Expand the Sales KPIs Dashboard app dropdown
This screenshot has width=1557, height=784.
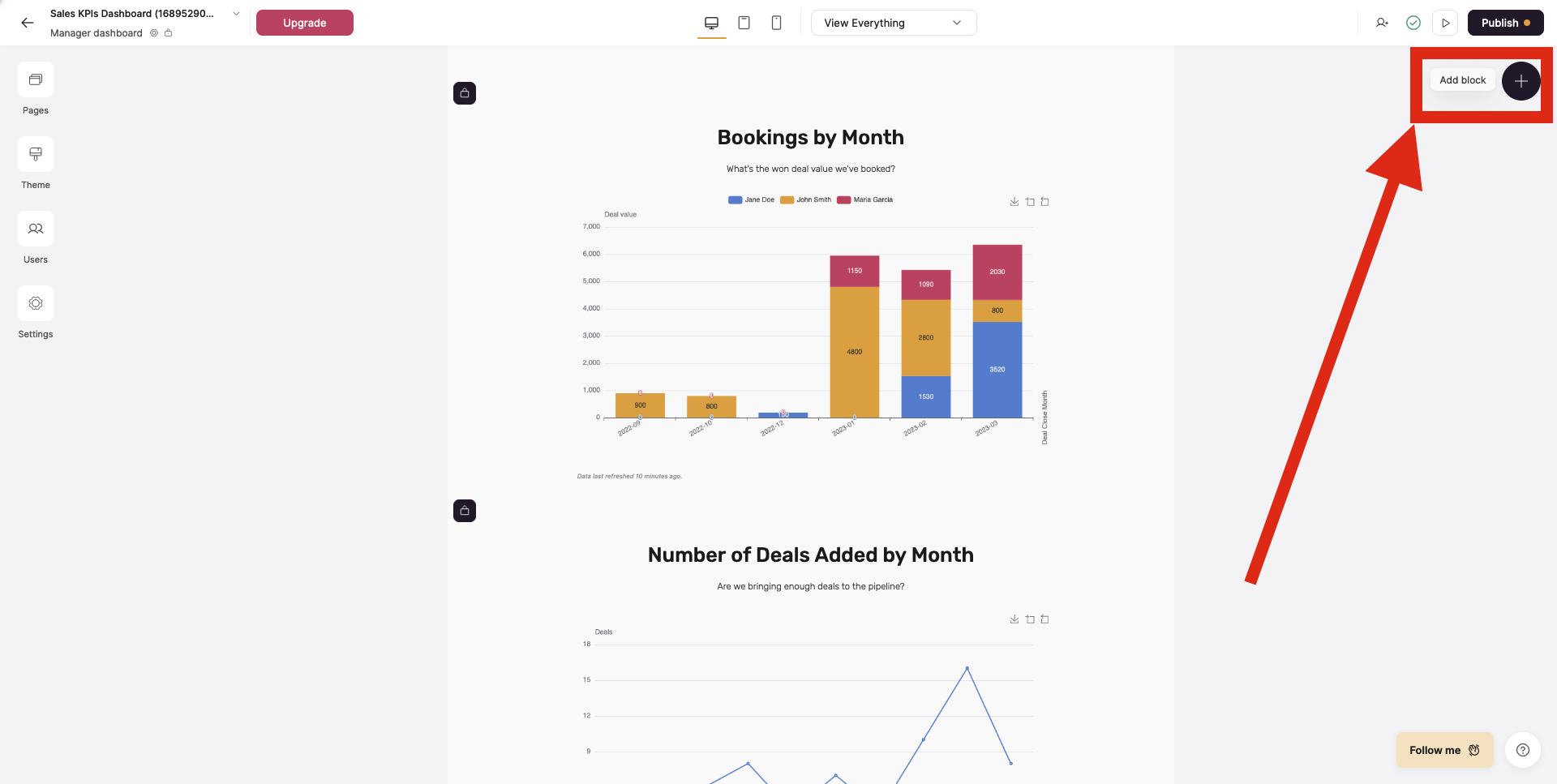coord(236,14)
